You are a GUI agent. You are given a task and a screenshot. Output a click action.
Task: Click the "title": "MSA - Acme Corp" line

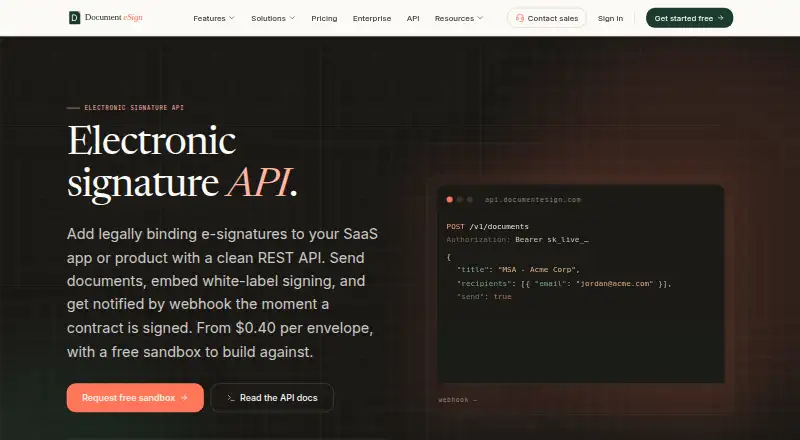tap(518, 270)
